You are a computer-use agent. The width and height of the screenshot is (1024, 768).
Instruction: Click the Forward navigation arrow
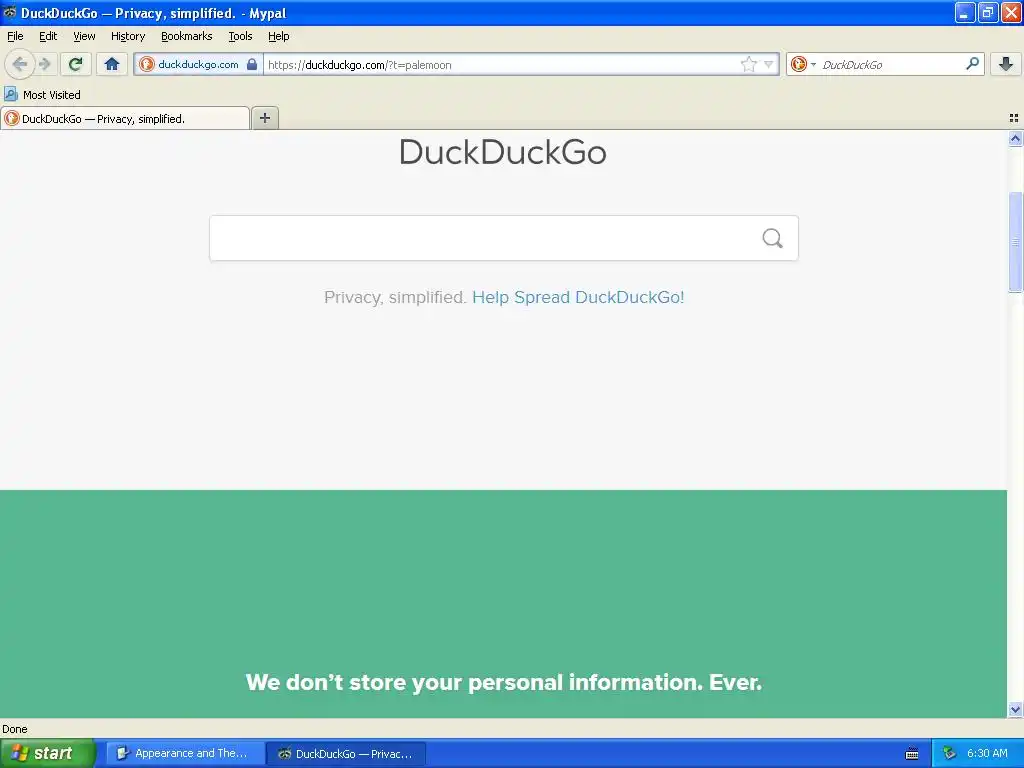44,64
